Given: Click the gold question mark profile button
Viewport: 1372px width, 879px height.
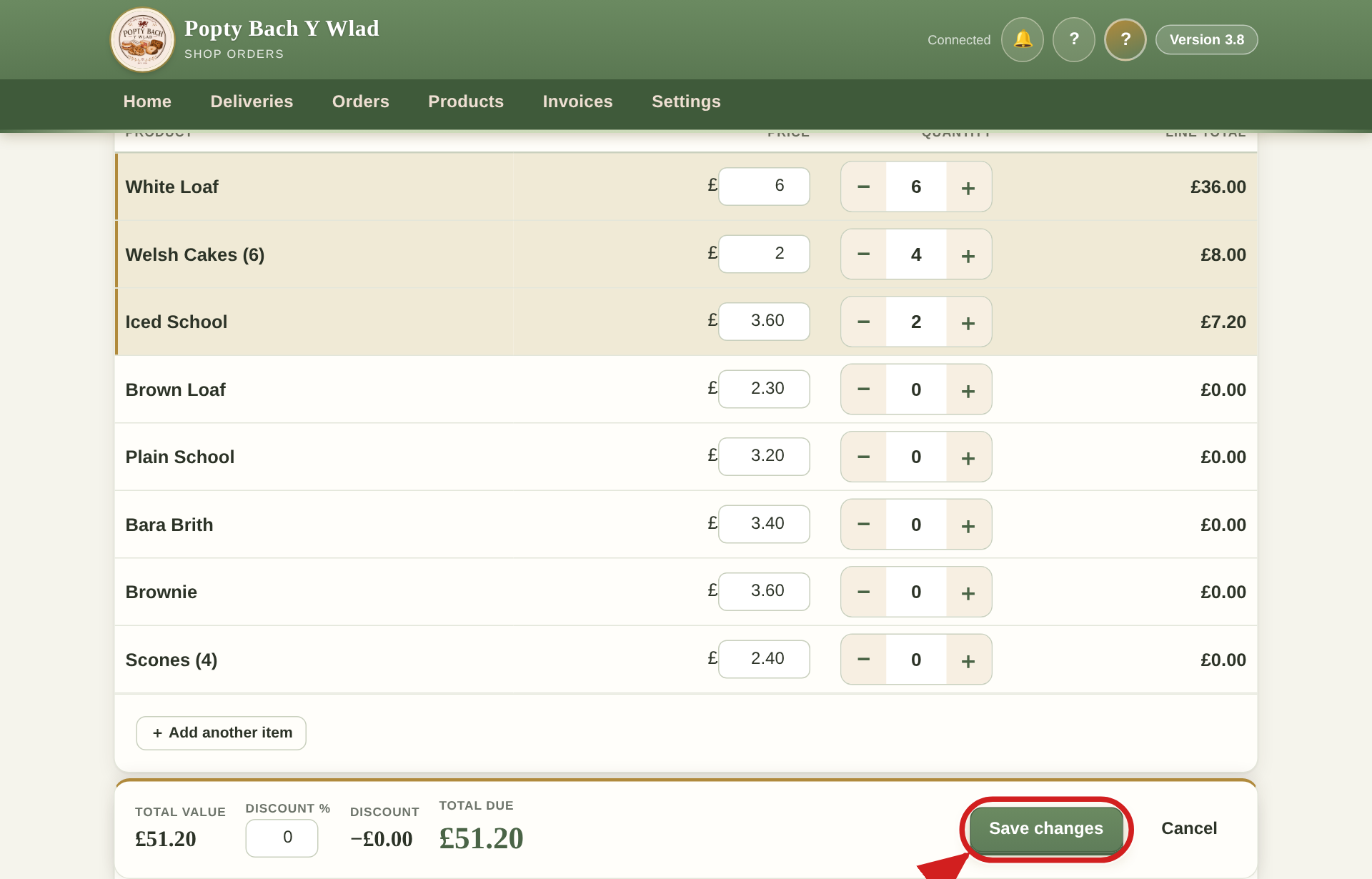Looking at the screenshot, I should (x=1125, y=39).
